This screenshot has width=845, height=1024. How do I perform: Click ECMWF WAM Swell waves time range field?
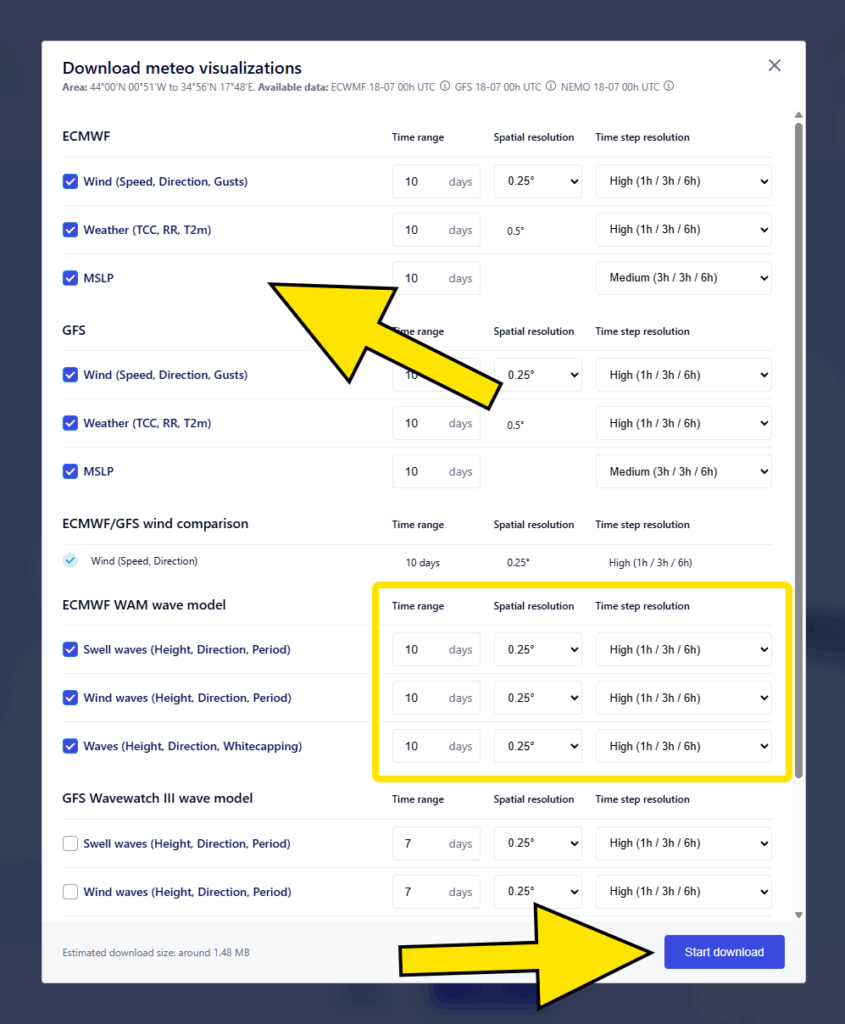[436, 649]
